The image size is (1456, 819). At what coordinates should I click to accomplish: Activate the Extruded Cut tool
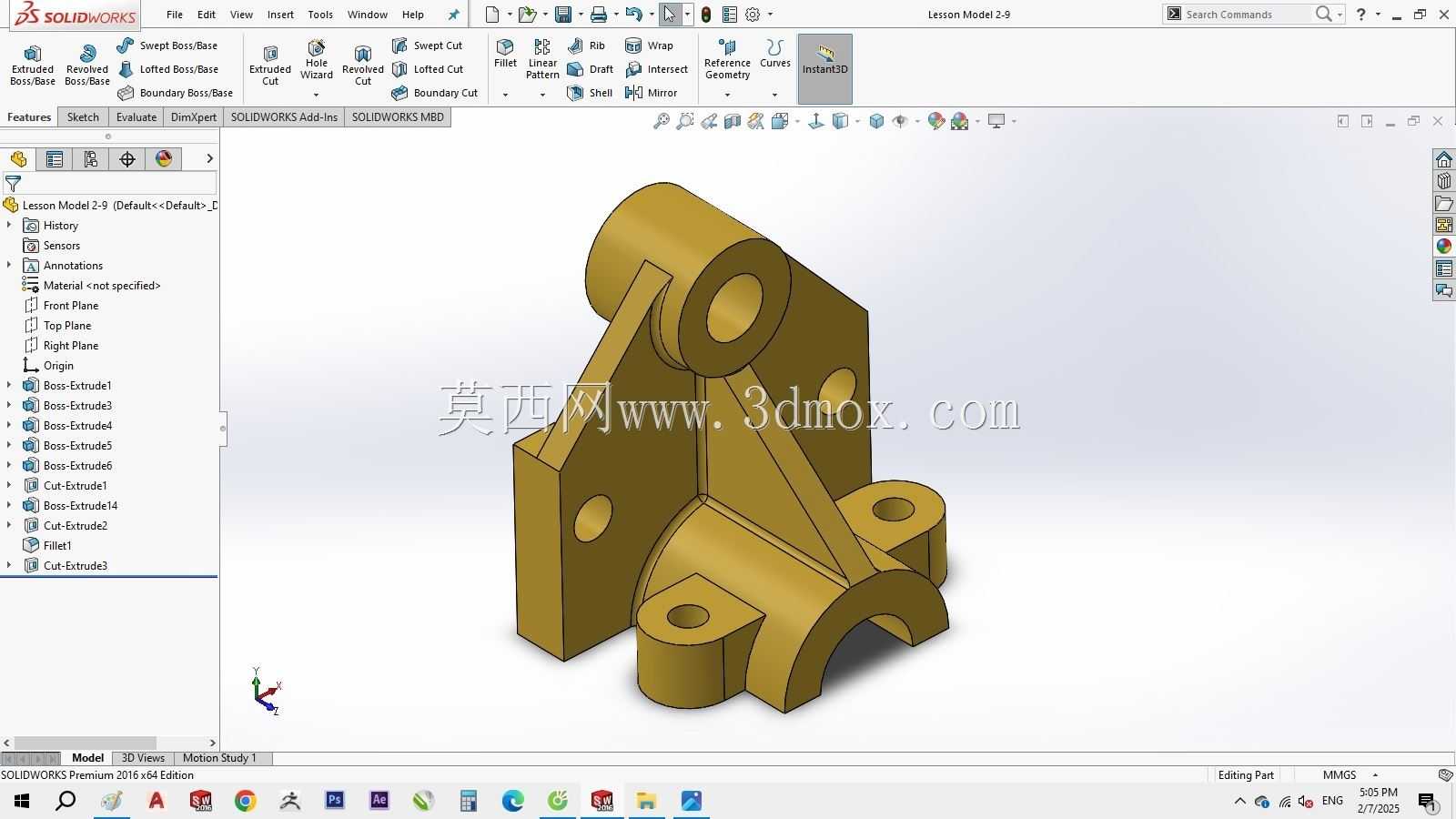click(270, 66)
